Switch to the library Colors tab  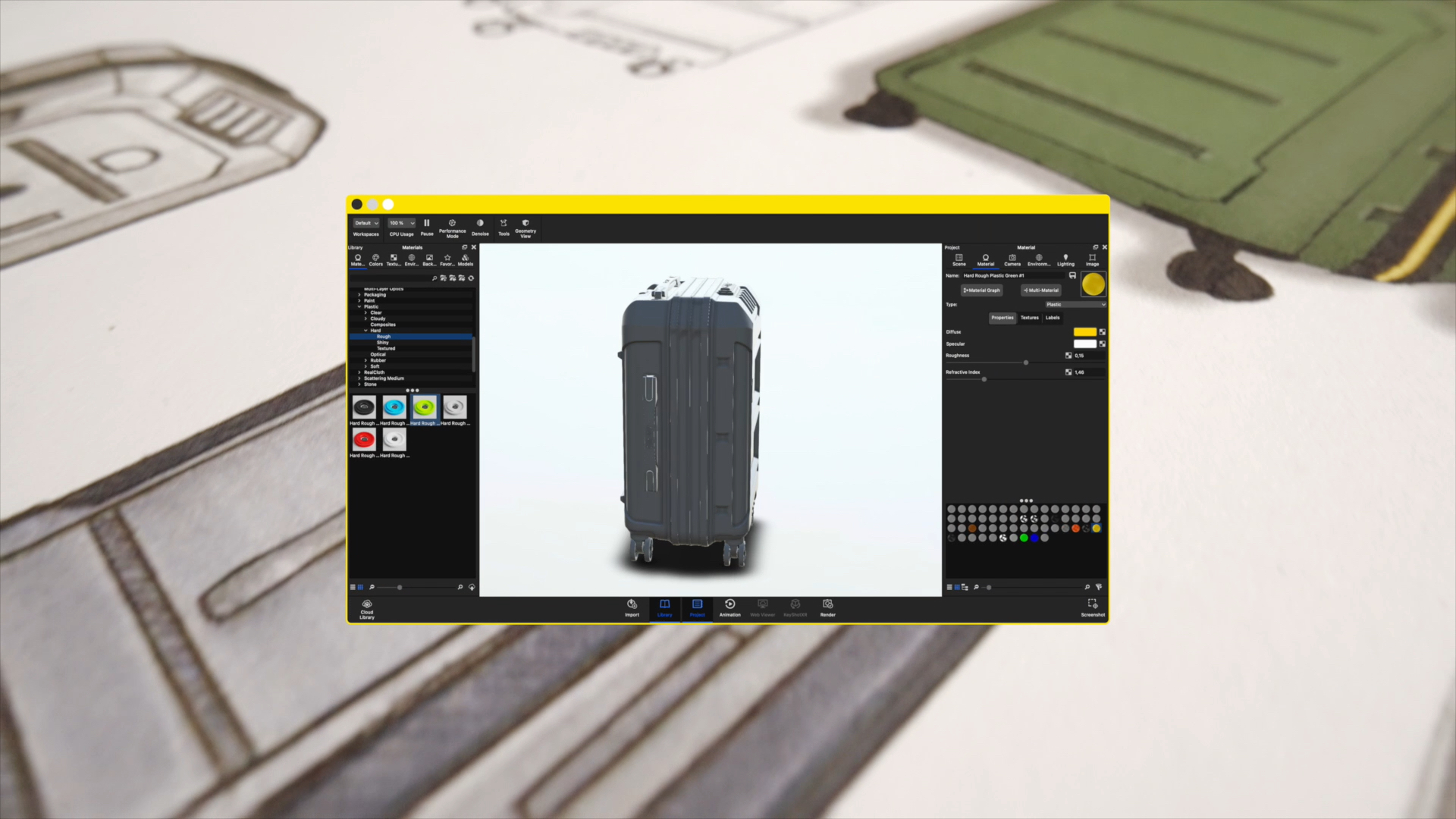click(x=375, y=259)
